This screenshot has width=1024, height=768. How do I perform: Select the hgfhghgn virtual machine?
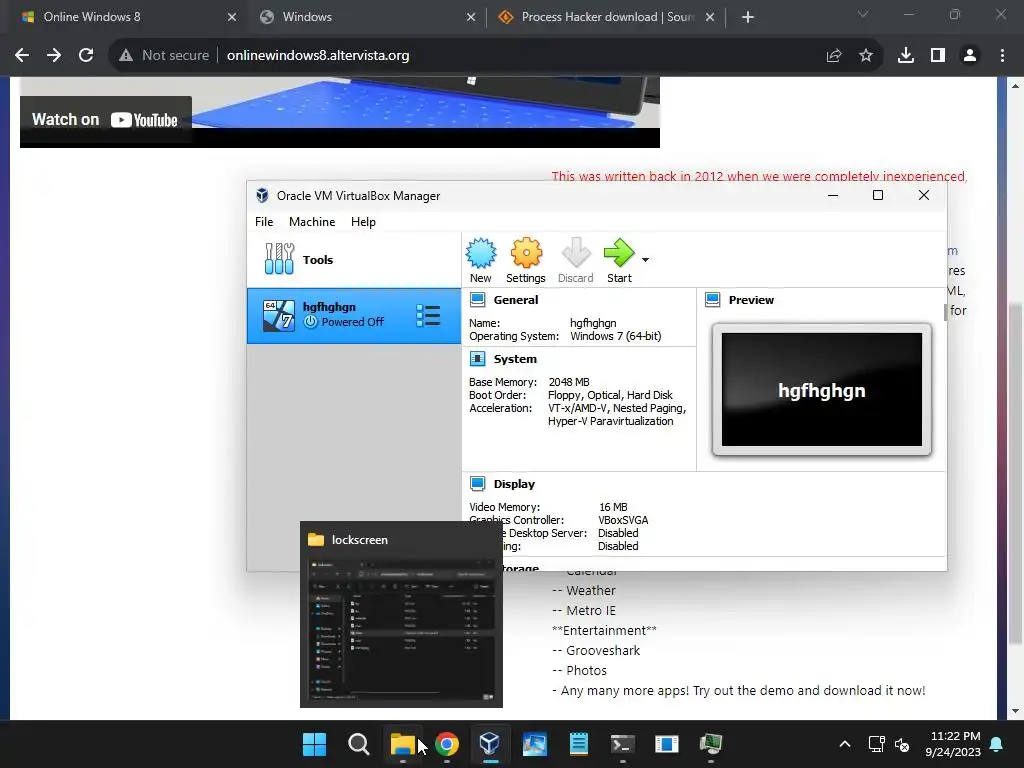(353, 315)
